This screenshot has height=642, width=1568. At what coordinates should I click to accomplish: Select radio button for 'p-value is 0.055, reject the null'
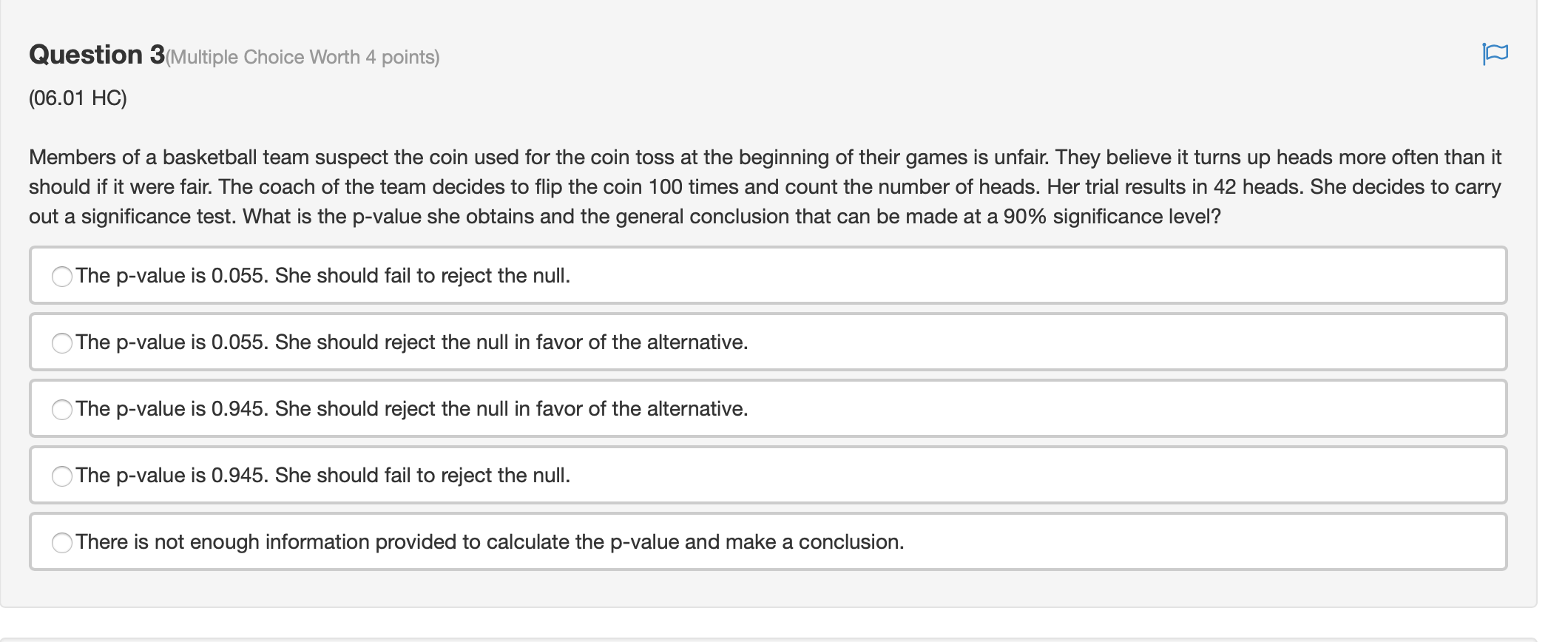(x=61, y=342)
